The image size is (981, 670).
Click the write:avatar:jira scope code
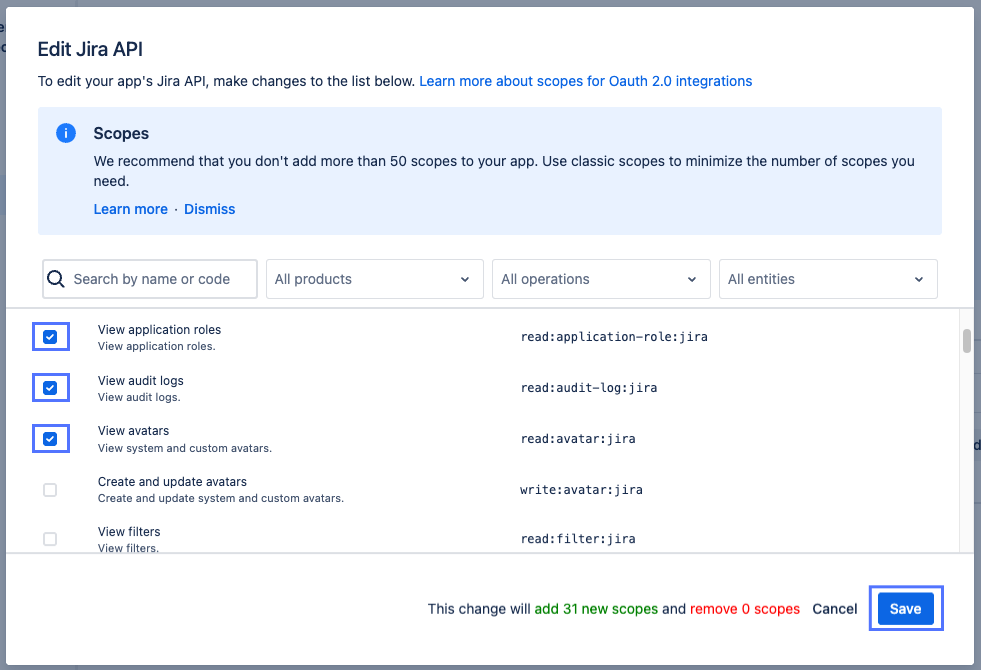point(581,490)
